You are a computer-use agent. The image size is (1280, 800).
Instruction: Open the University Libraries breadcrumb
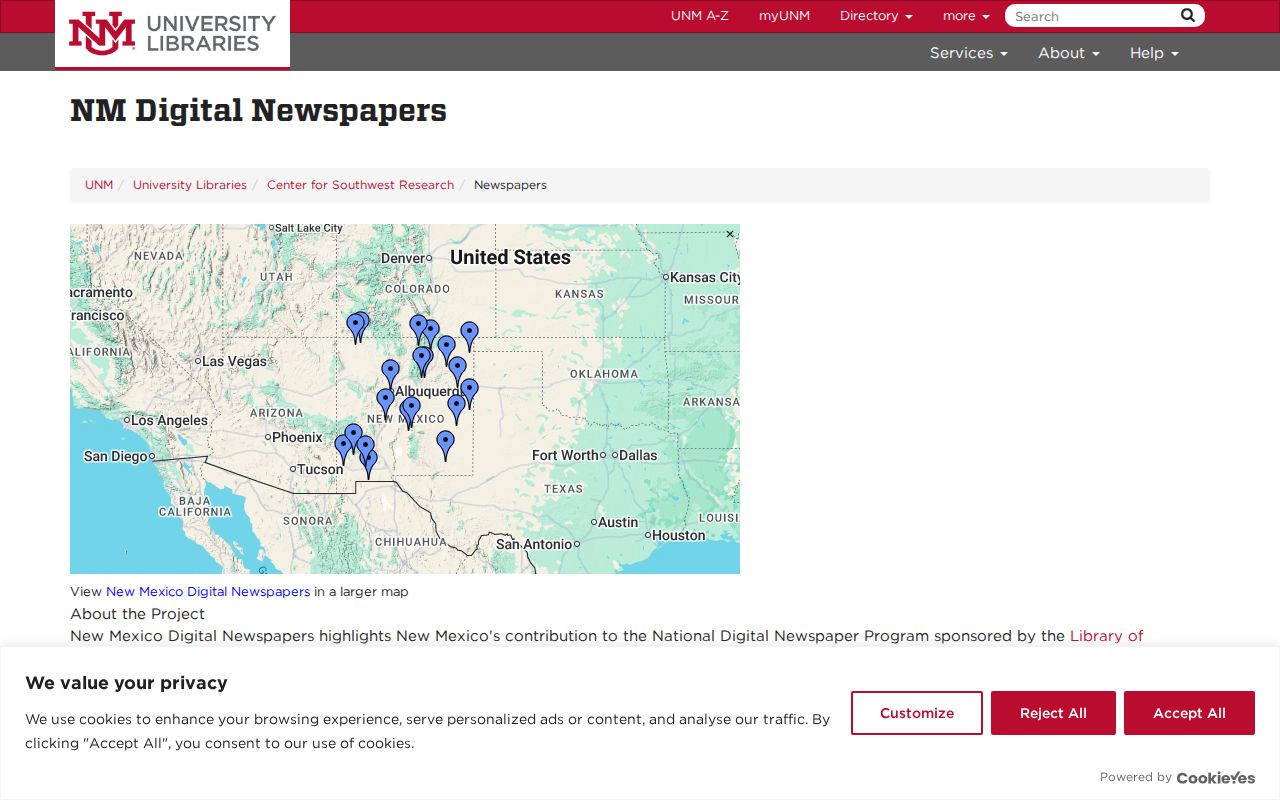tap(190, 185)
